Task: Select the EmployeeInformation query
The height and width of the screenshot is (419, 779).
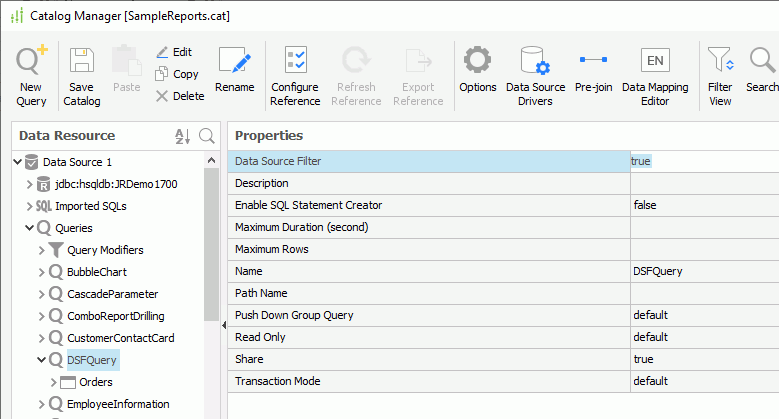Action: click(118, 404)
